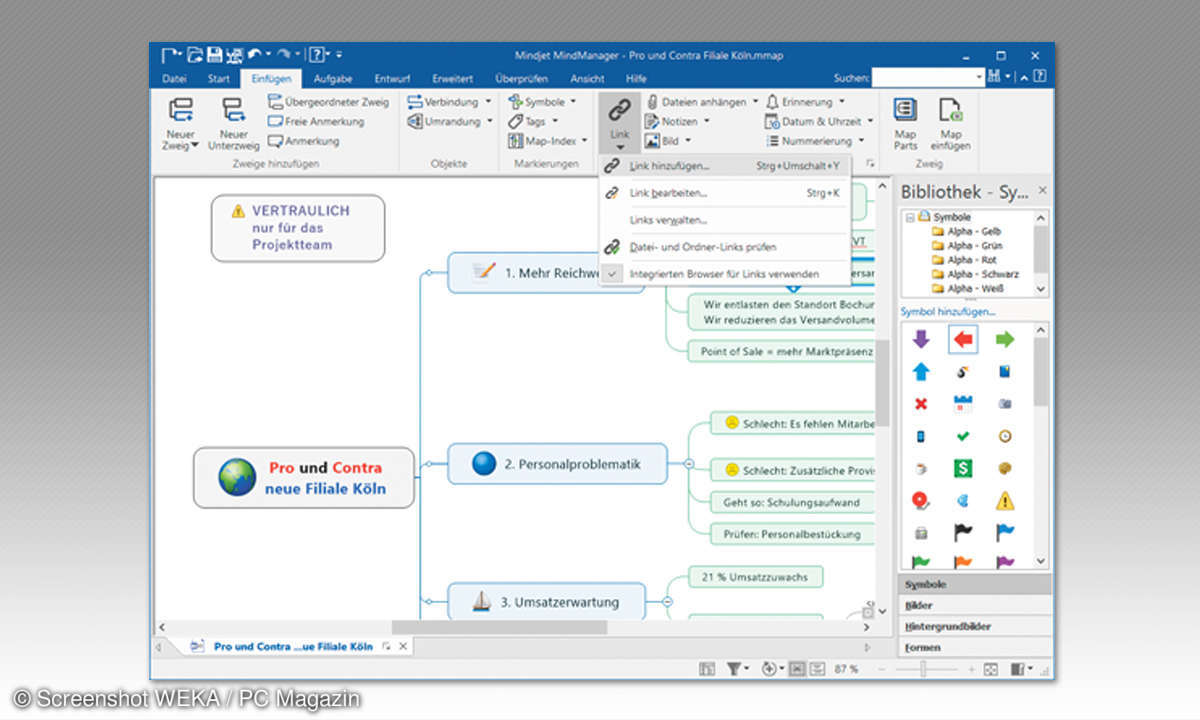This screenshot has width=1200, height=720.
Task: Open the Verbindung dropdown arrow
Action: click(x=488, y=102)
